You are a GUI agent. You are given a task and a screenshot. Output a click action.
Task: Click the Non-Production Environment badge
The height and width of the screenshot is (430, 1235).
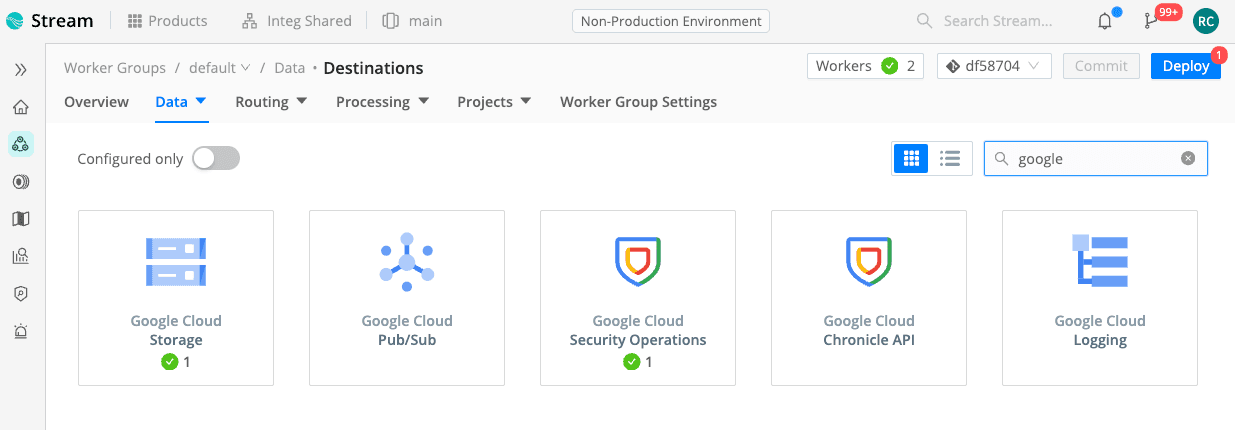[x=671, y=21]
